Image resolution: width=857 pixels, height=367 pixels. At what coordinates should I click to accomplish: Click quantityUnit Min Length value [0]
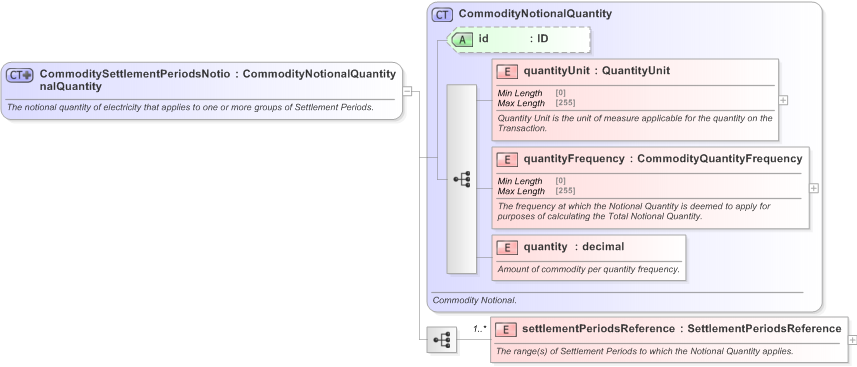click(560, 93)
